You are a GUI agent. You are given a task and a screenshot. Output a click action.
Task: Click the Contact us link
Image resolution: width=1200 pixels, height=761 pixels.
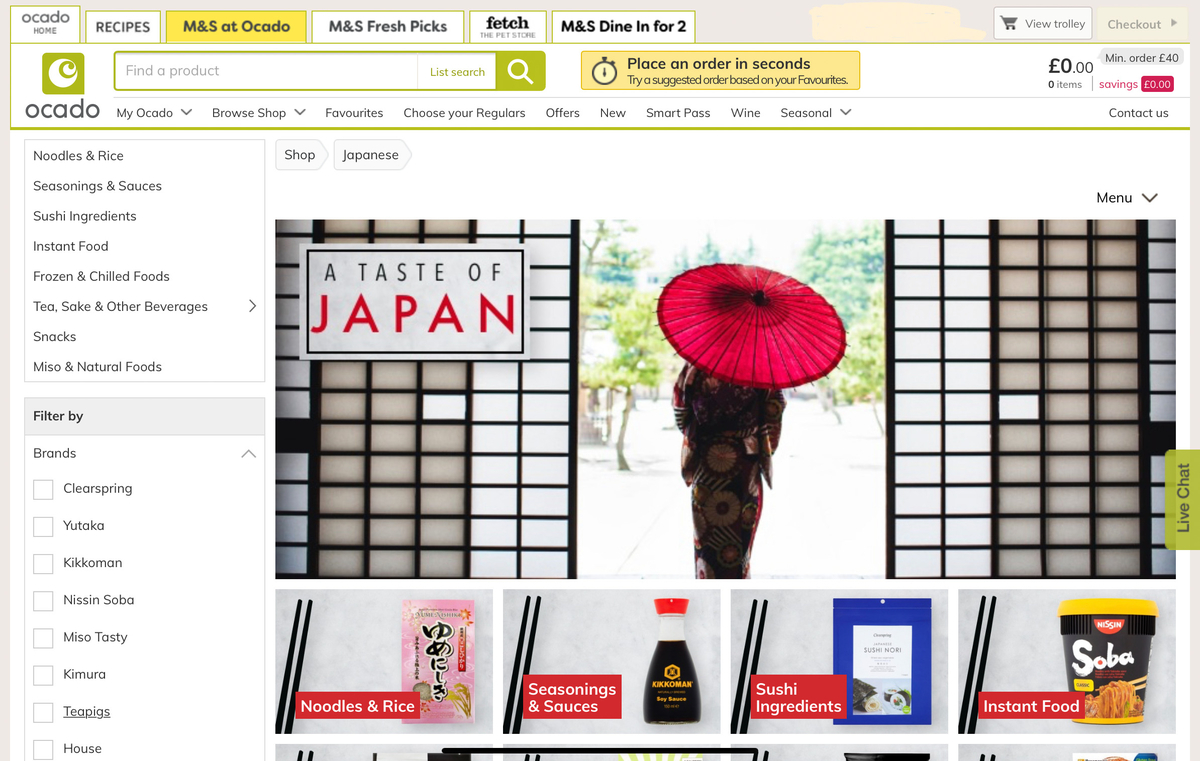1138,113
